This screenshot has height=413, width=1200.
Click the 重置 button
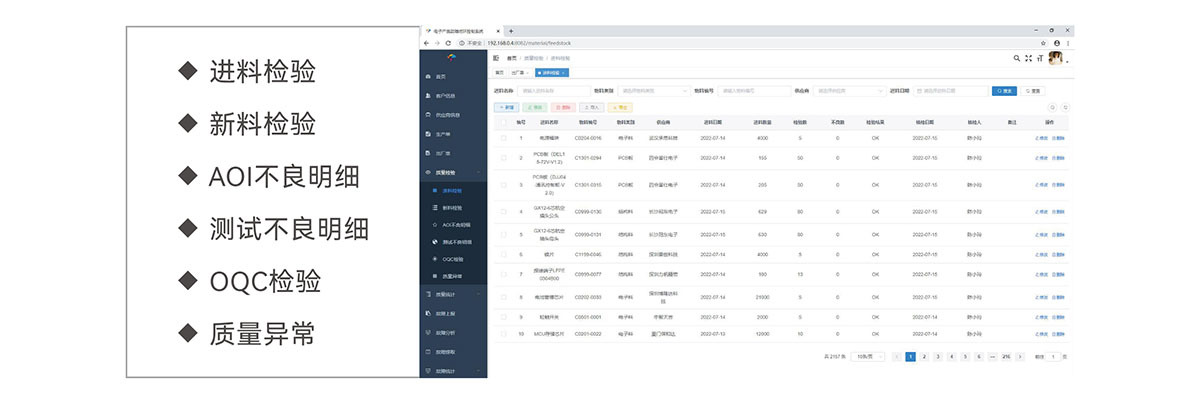pyautogui.click(x=1032, y=91)
